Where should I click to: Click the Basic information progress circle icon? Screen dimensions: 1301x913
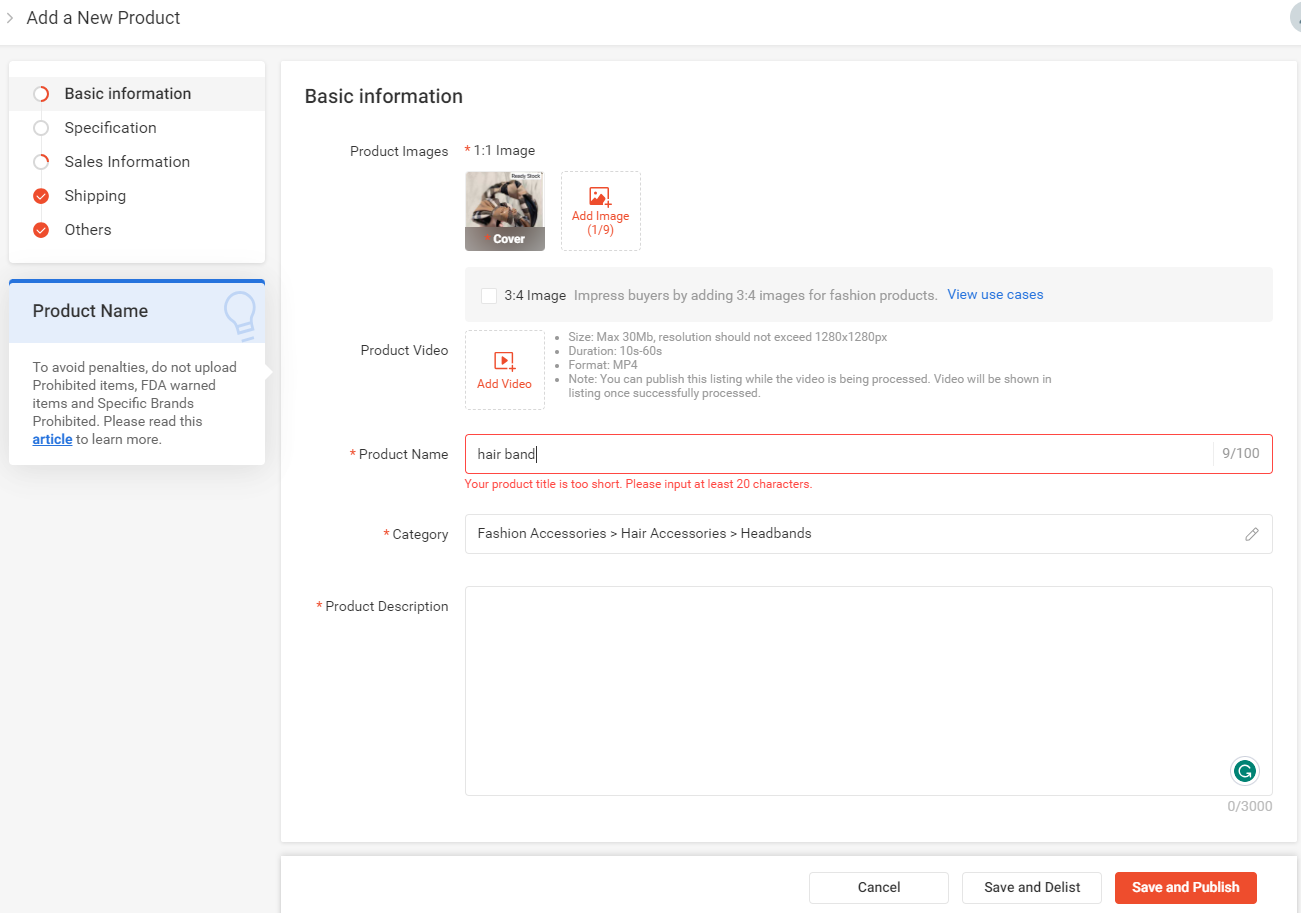[41, 94]
